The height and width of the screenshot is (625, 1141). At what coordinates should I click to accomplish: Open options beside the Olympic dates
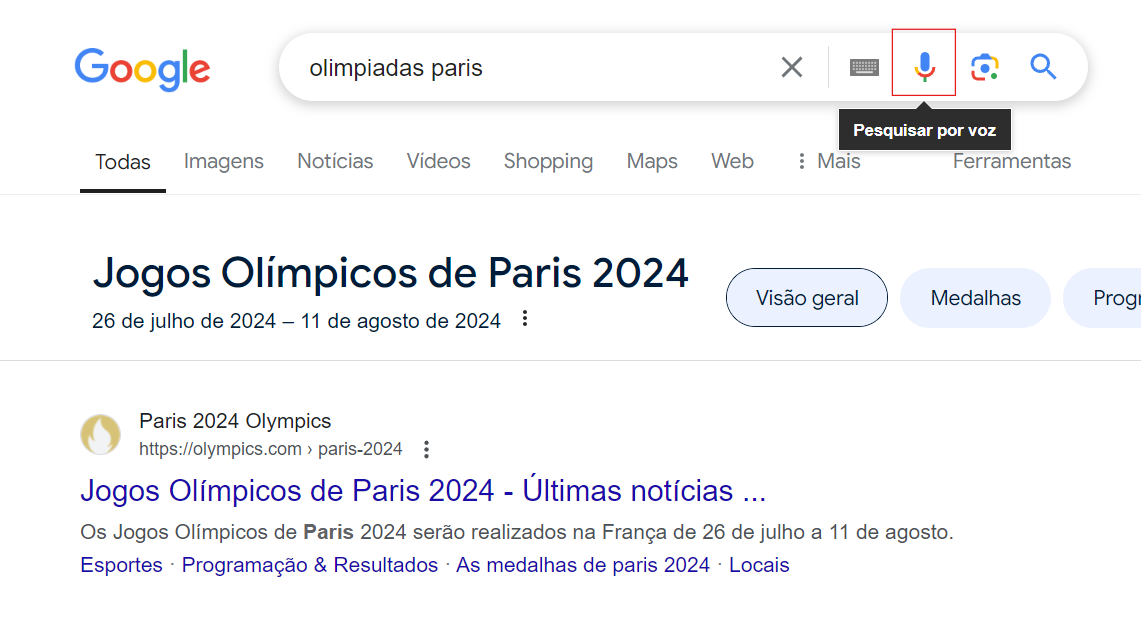pos(525,319)
